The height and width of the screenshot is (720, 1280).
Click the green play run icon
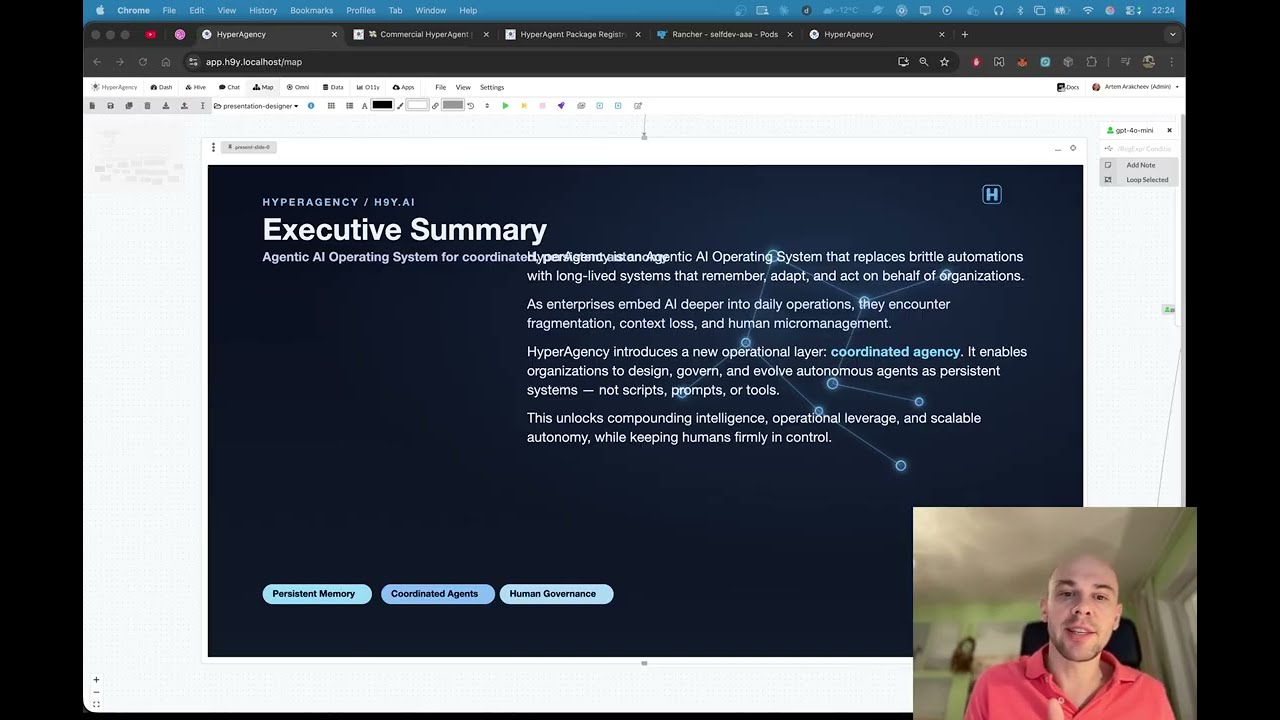(x=505, y=105)
